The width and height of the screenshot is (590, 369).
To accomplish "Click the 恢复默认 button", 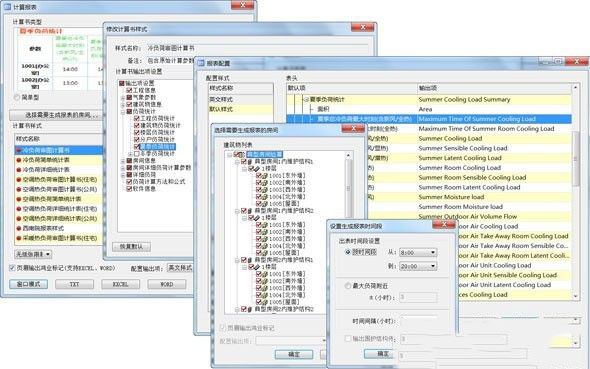I will [x=131, y=247].
